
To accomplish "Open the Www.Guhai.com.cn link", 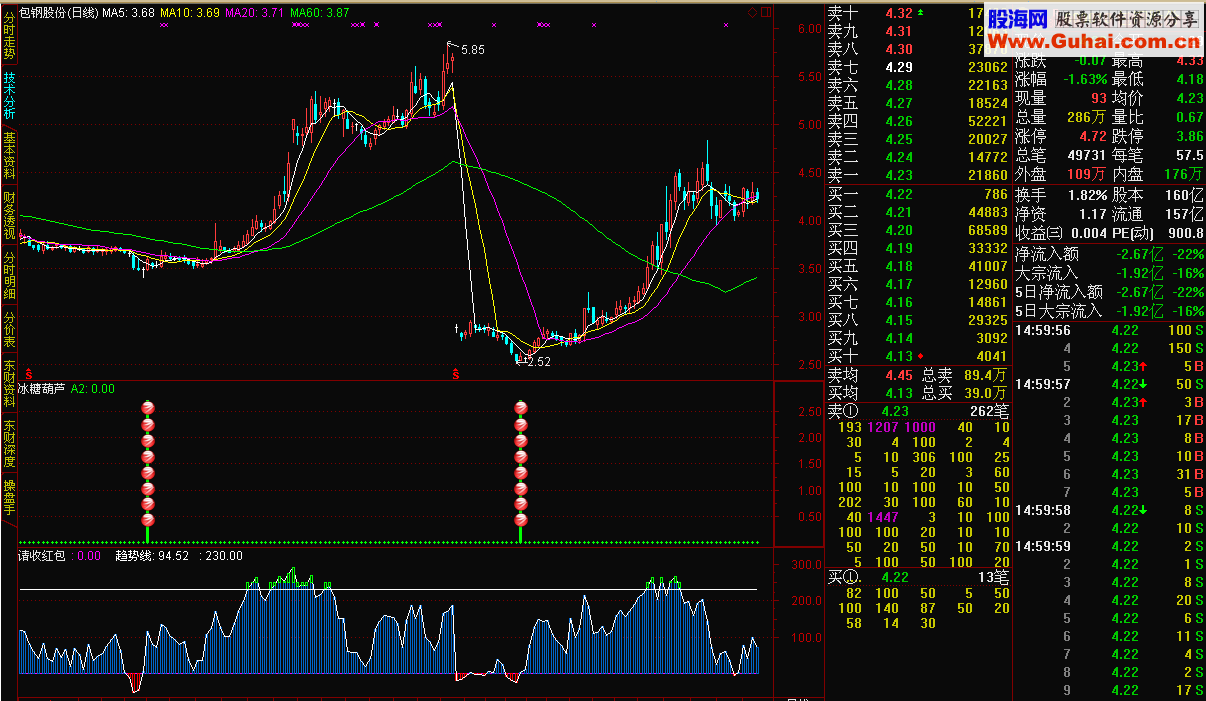I will tap(1094, 41).
